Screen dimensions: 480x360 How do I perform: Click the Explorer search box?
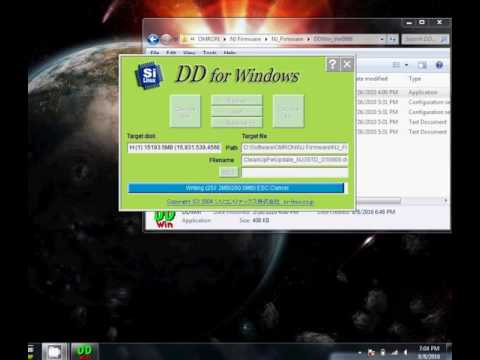pos(425,39)
